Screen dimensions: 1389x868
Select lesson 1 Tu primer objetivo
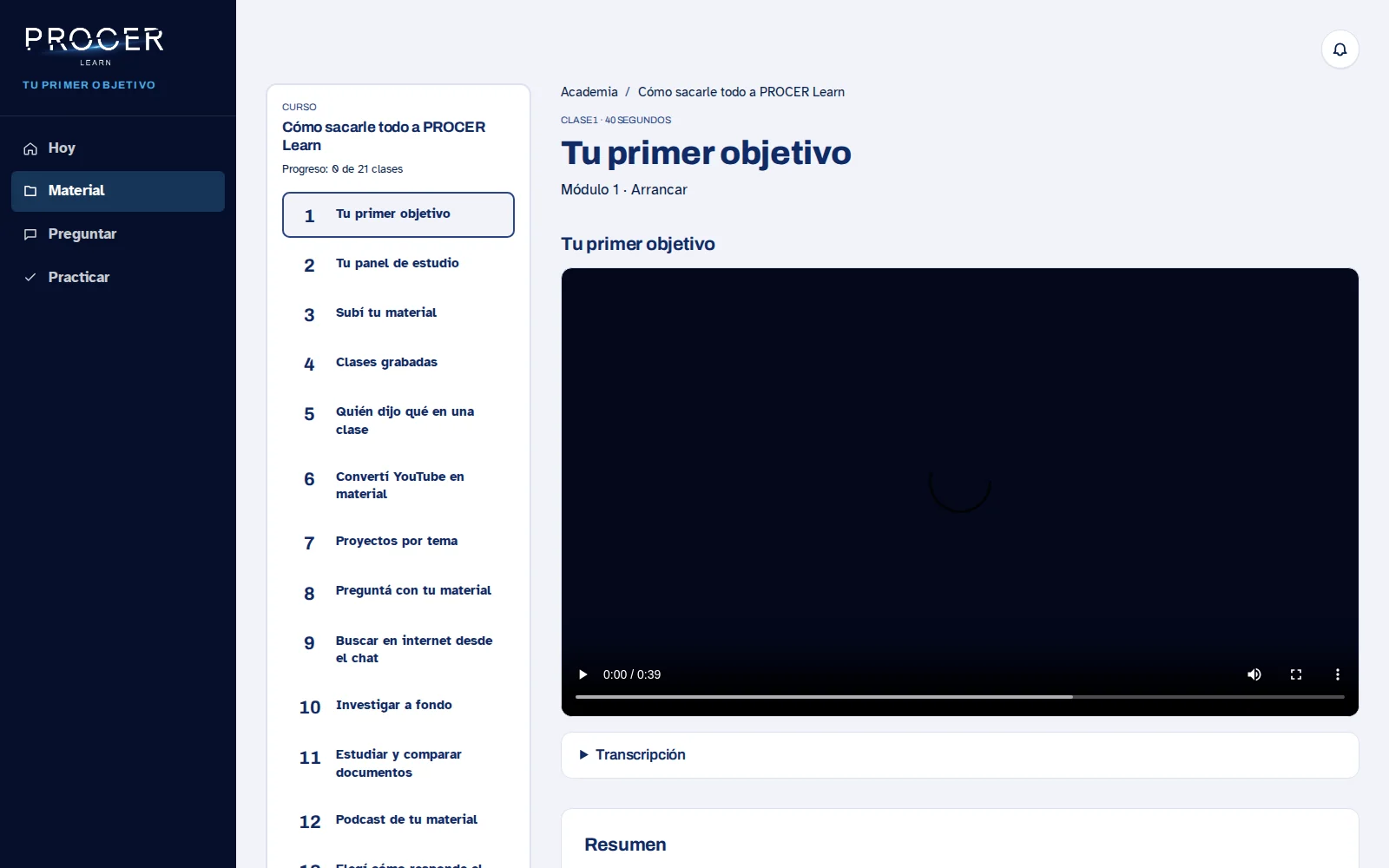[x=398, y=214]
